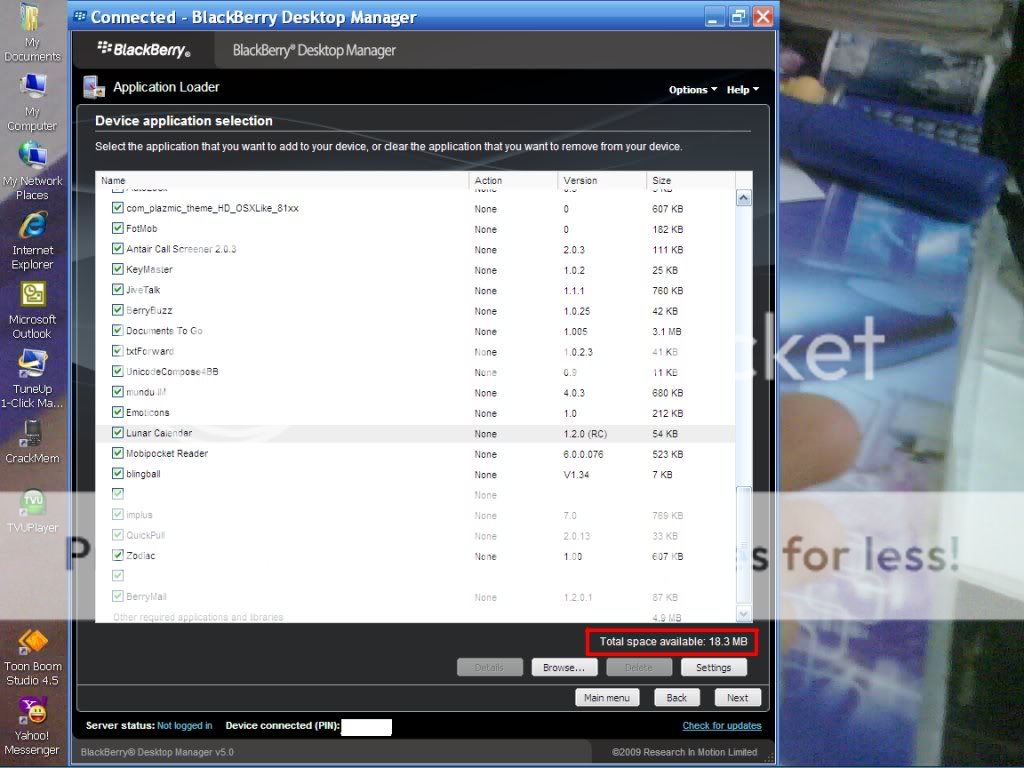This screenshot has height=768, width=1024.
Task: Click the scrollbar down arrow
Action: coord(743,611)
